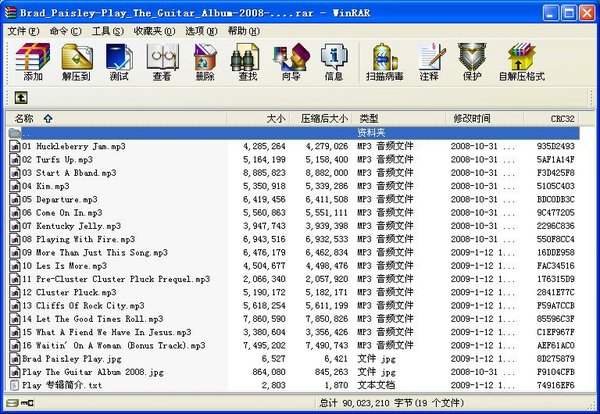Sort by 类型 column header
This screenshot has width=600, height=414.
(x=399, y=119)
